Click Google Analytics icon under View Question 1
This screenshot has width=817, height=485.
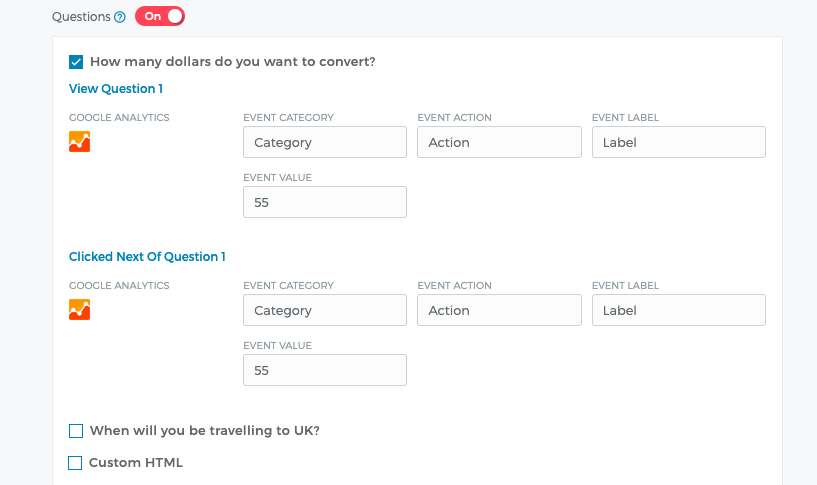pos(79,142)
